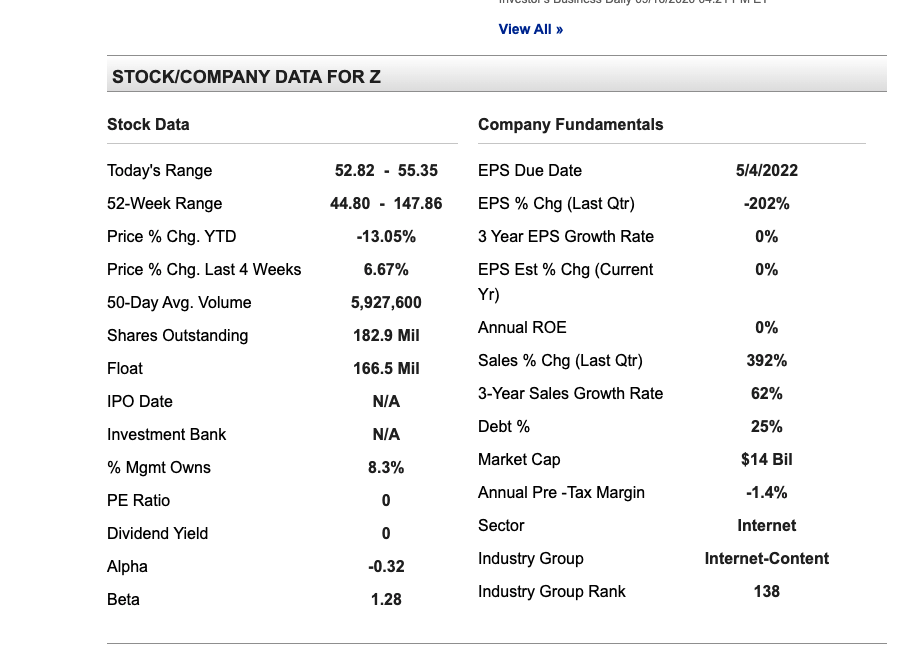This screenshot has width=900, height=646.
Task: Click the 'Industry Group' label above Industry Group Rank
Action: coord(531,559)
